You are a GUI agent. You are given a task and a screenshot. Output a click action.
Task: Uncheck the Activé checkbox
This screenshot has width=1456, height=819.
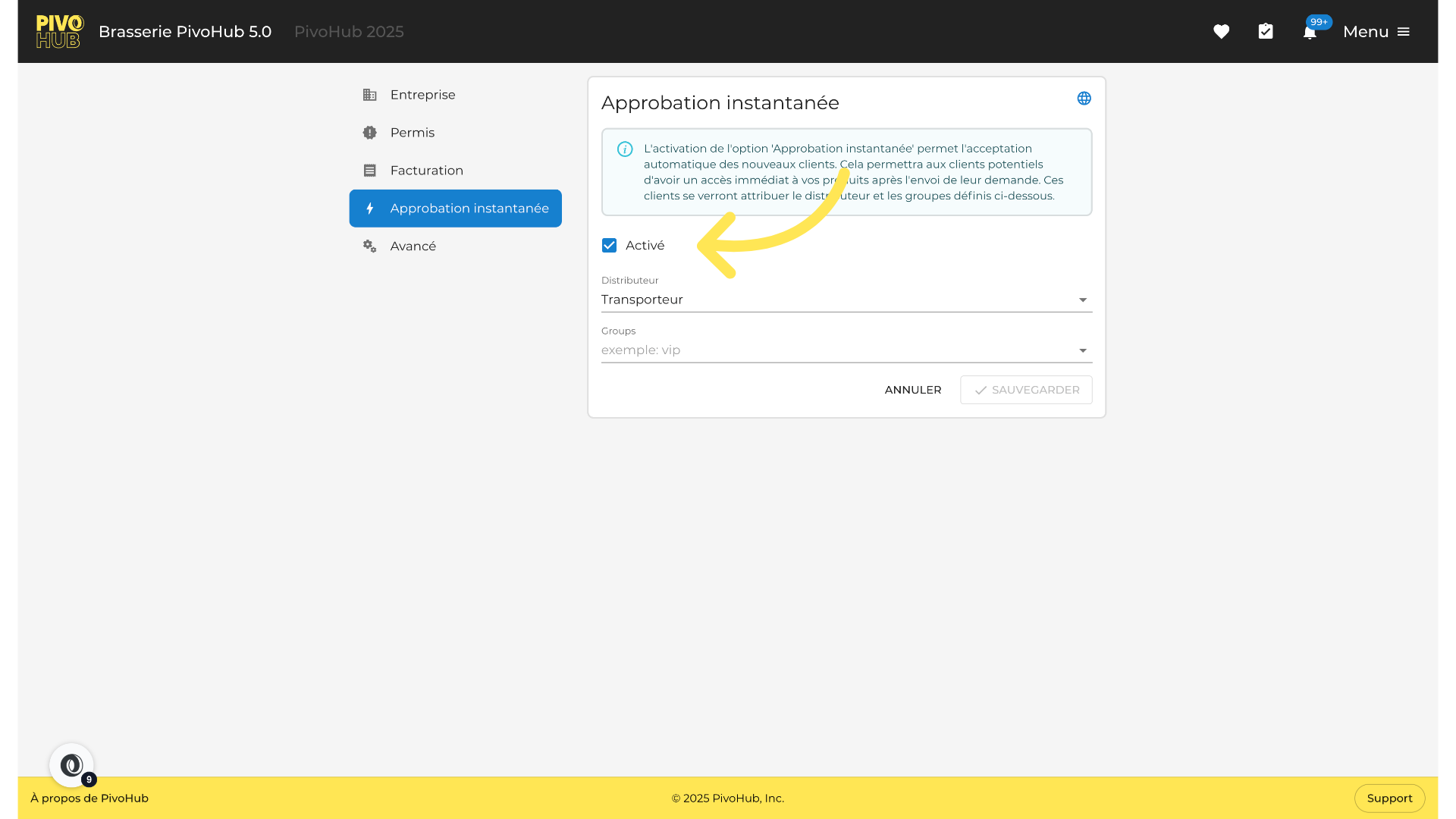609,246
